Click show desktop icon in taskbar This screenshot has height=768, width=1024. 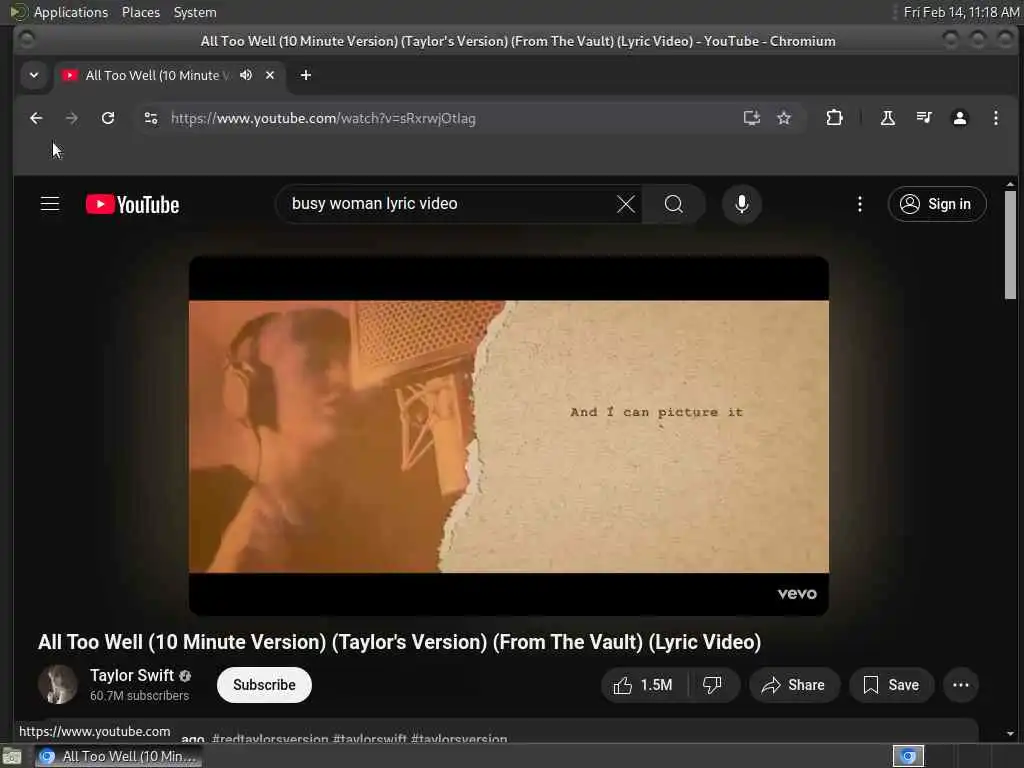point(11,756)
